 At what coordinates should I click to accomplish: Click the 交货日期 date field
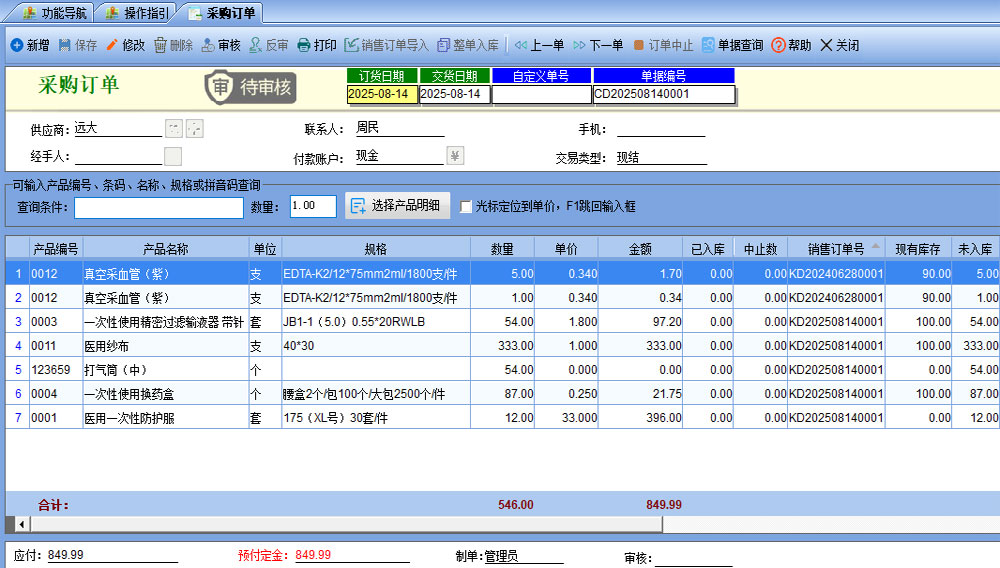pos(455,94)
